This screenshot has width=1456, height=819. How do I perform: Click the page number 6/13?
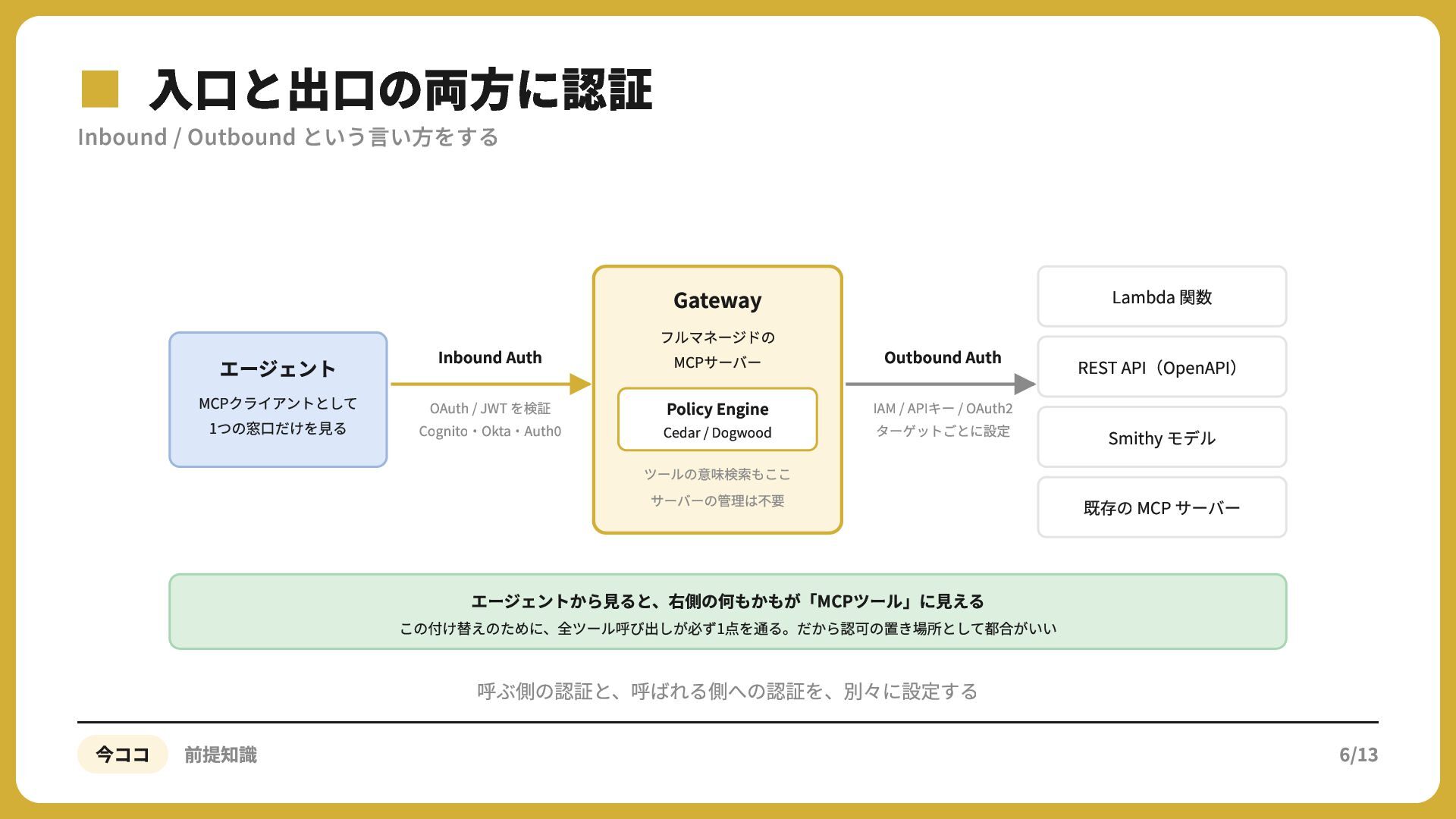1358,755
